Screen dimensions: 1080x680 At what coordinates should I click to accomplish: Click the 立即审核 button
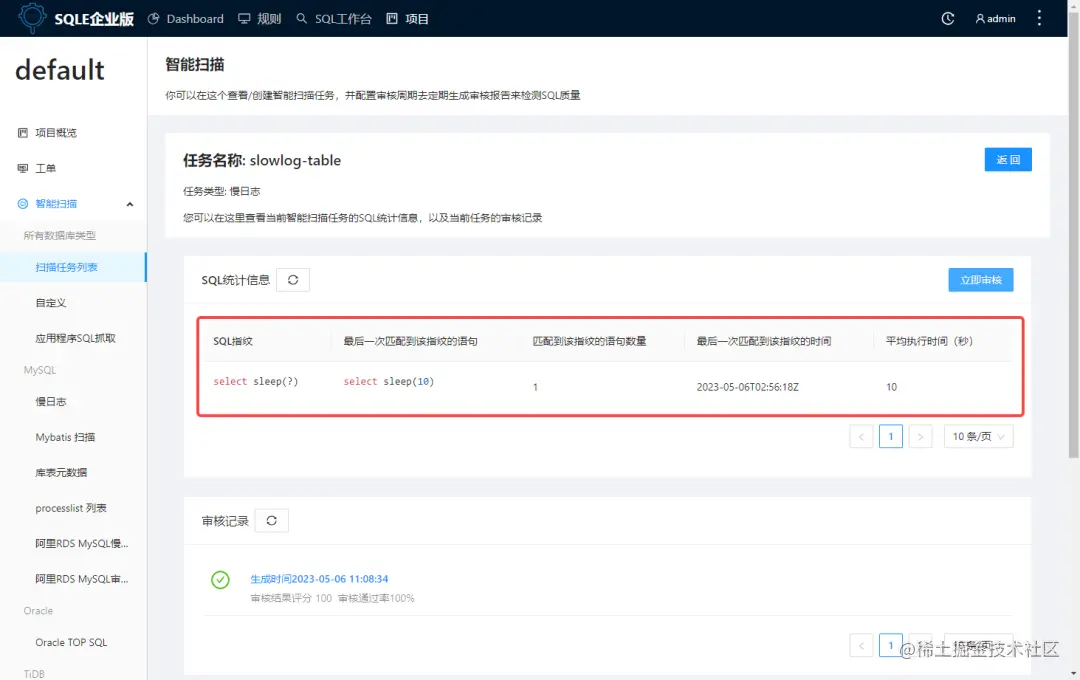tap(980, 280)
